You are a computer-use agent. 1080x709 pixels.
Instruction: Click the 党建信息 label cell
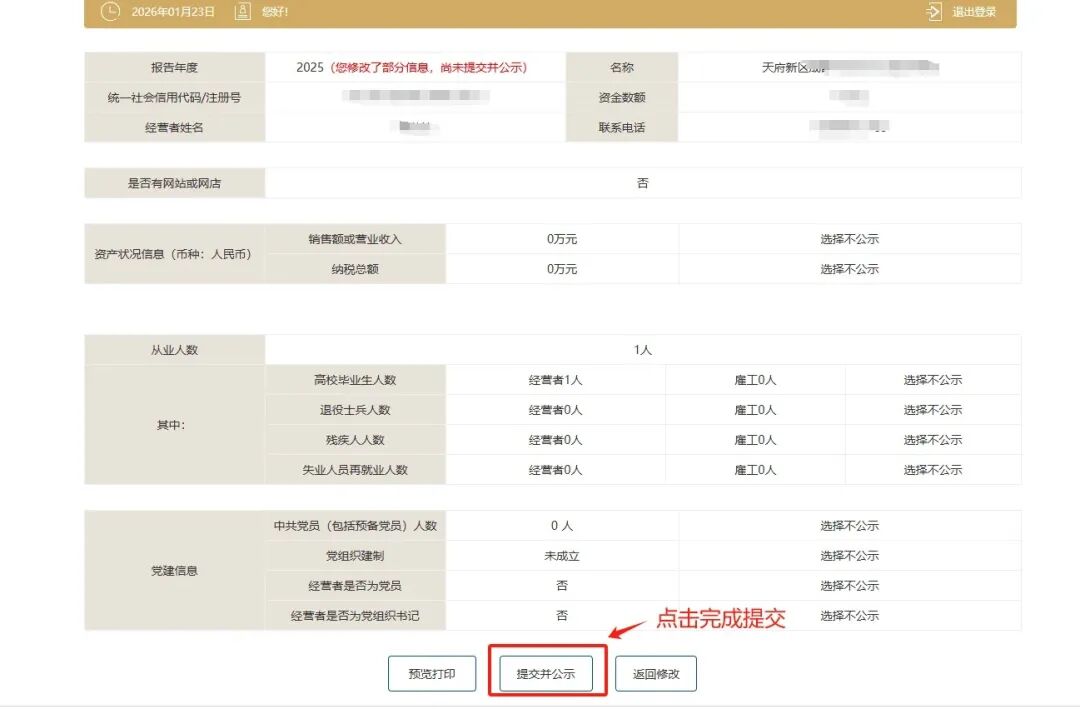pyautogui.click(x=174, y=571)
